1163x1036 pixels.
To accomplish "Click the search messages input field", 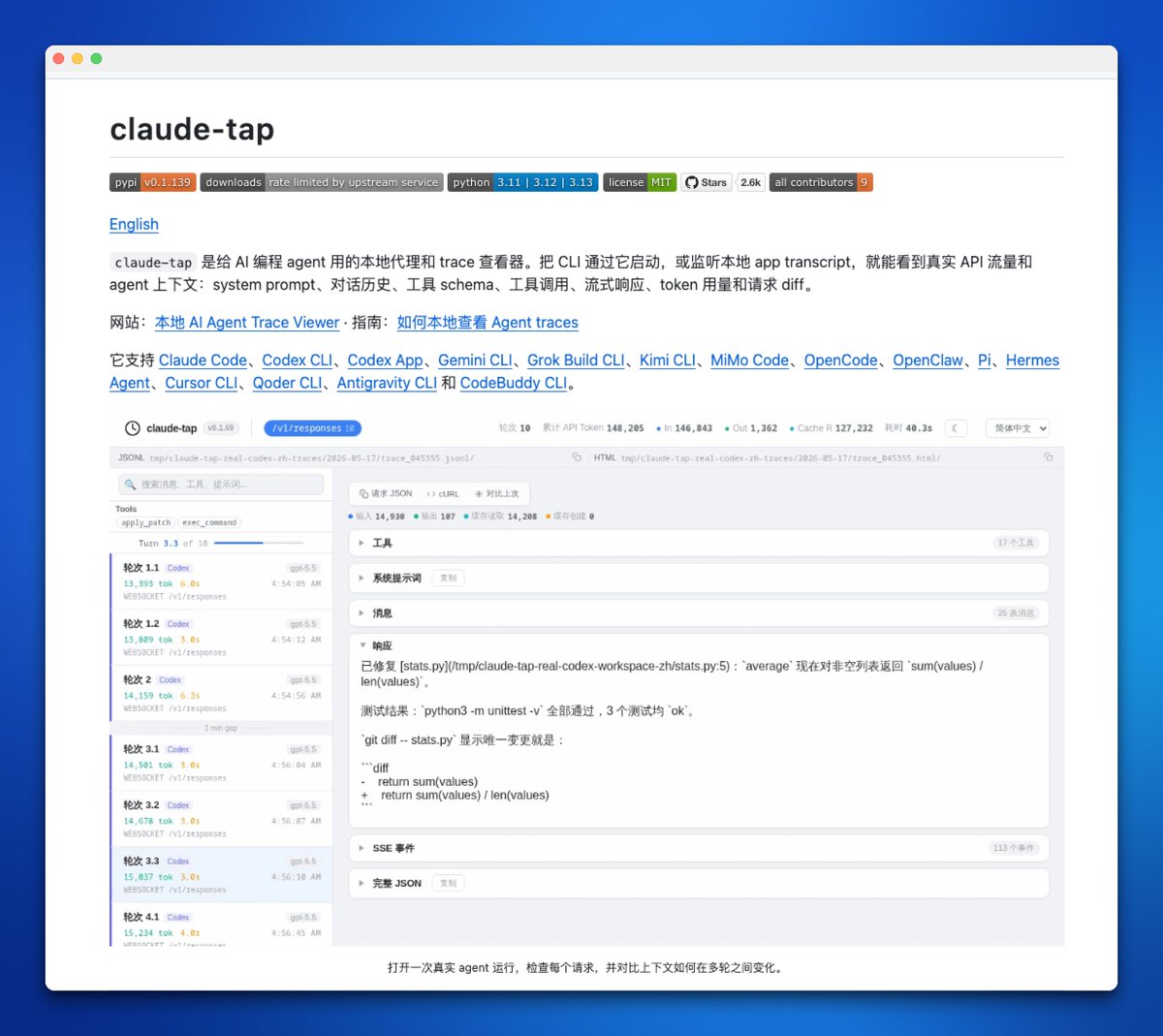I will (221, 485).
